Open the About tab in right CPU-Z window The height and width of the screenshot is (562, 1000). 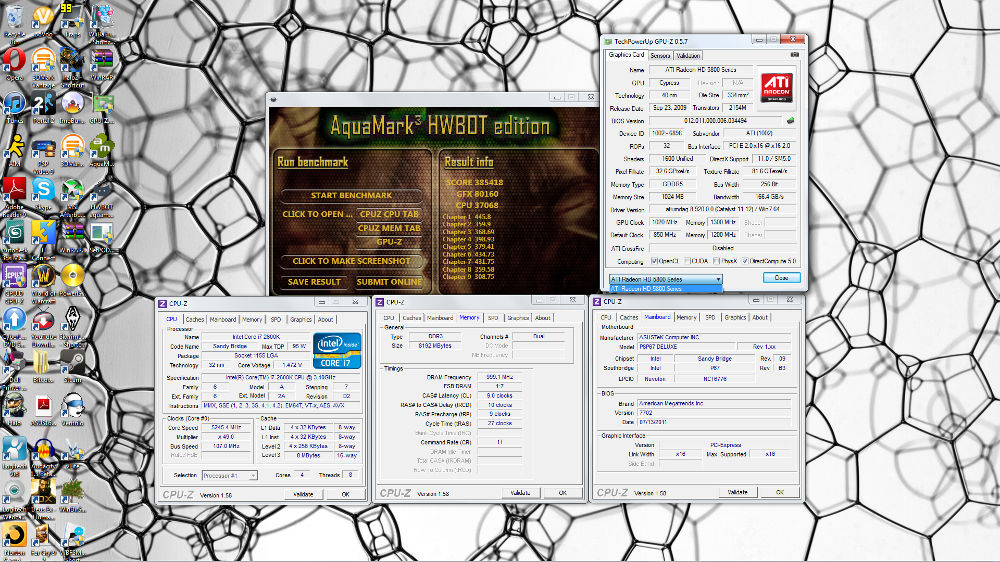(x=760, y=317)
